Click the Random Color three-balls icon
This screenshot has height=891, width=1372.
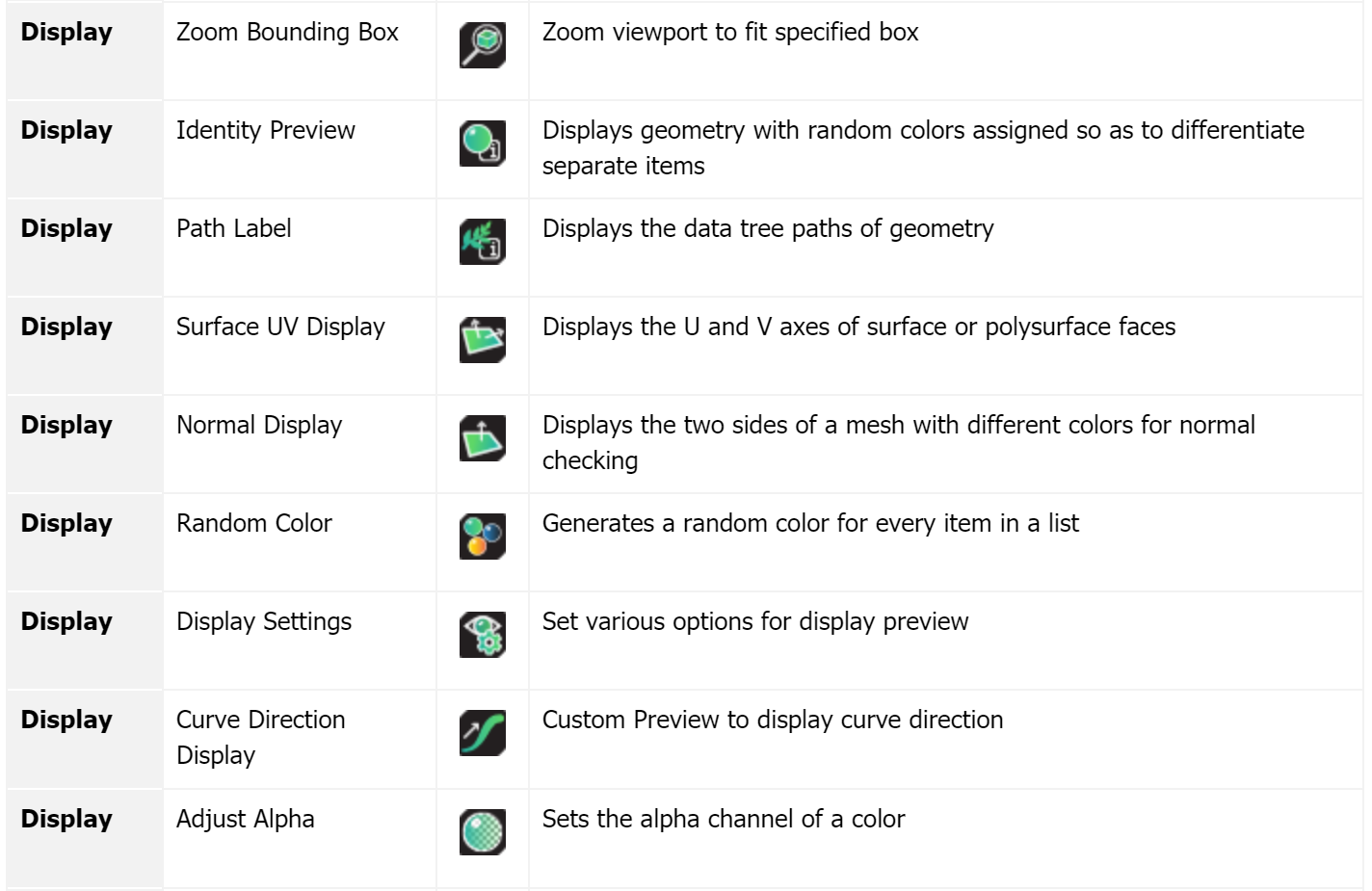[483, 537]
